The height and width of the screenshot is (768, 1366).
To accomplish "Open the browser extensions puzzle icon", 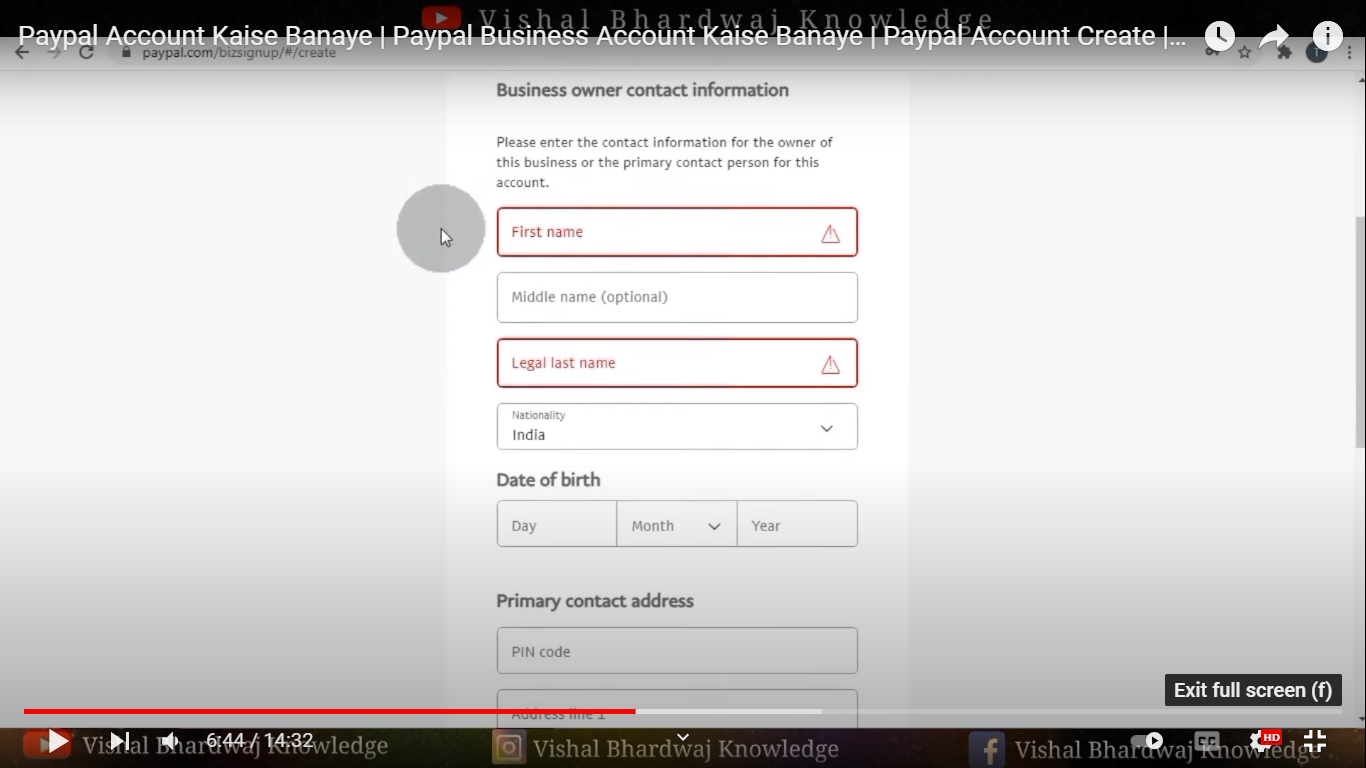I will click(x=1284, y=52).
